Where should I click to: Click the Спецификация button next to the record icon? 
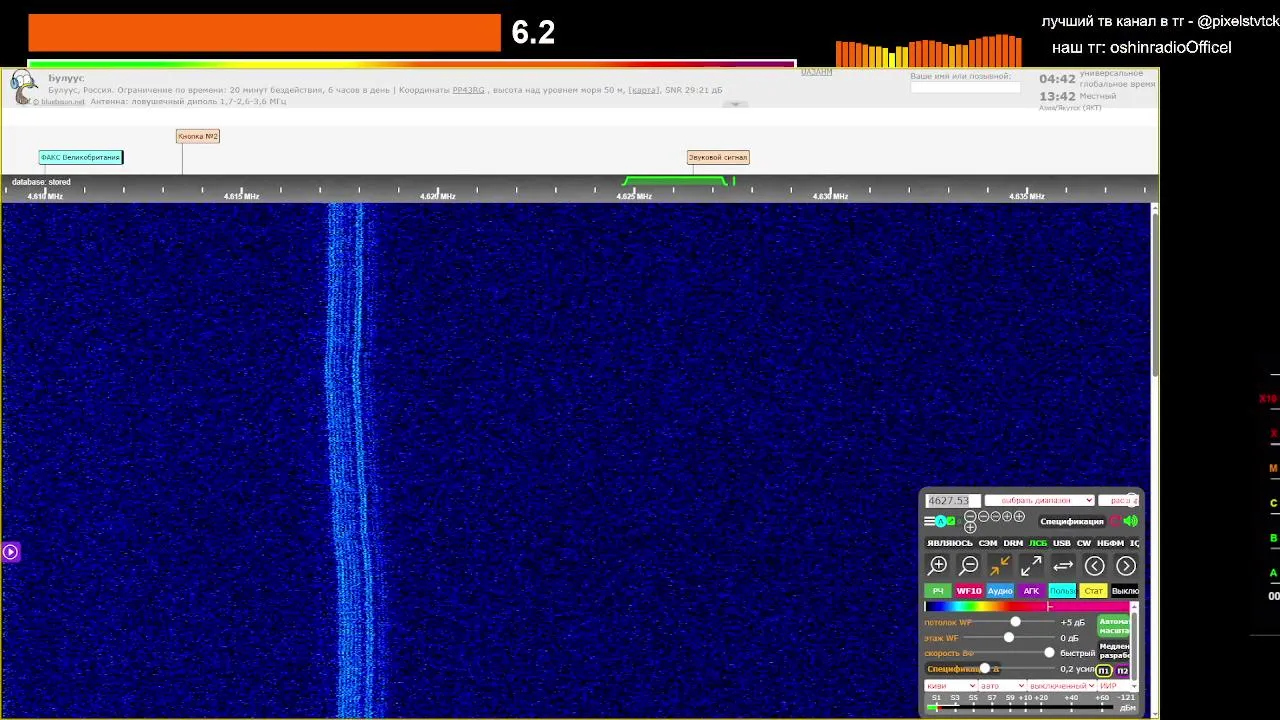(1072, 521)
